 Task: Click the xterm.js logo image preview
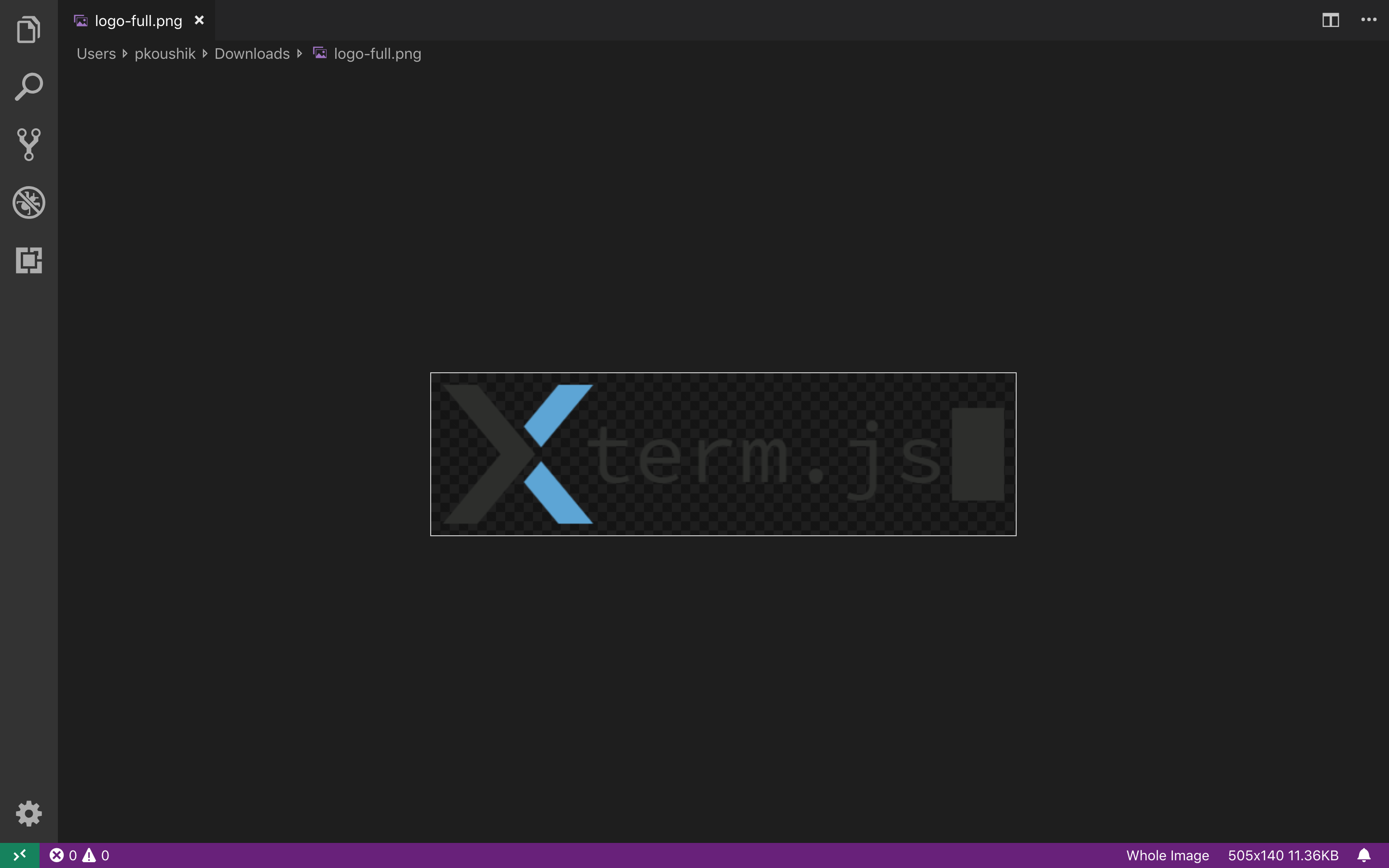click(x=723, y=454)
